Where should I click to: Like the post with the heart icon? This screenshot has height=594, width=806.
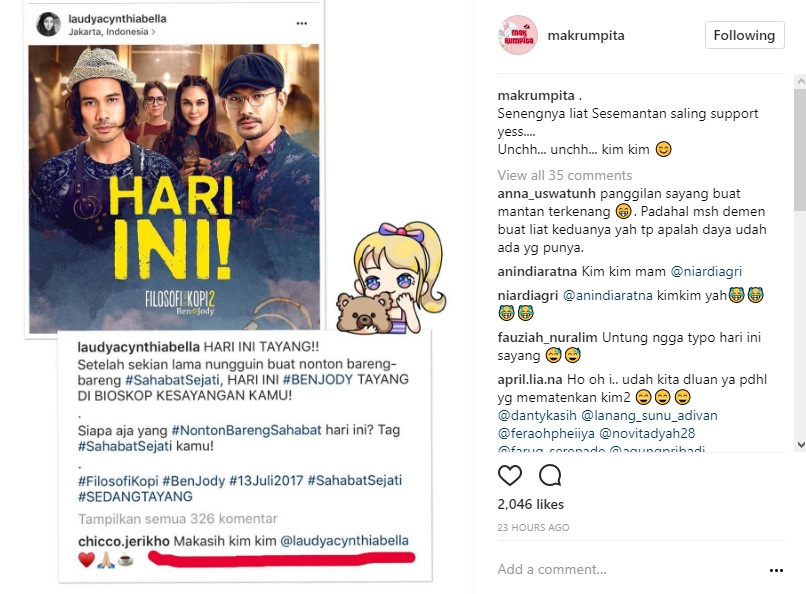pyautogui.click(x=510, y=475)
